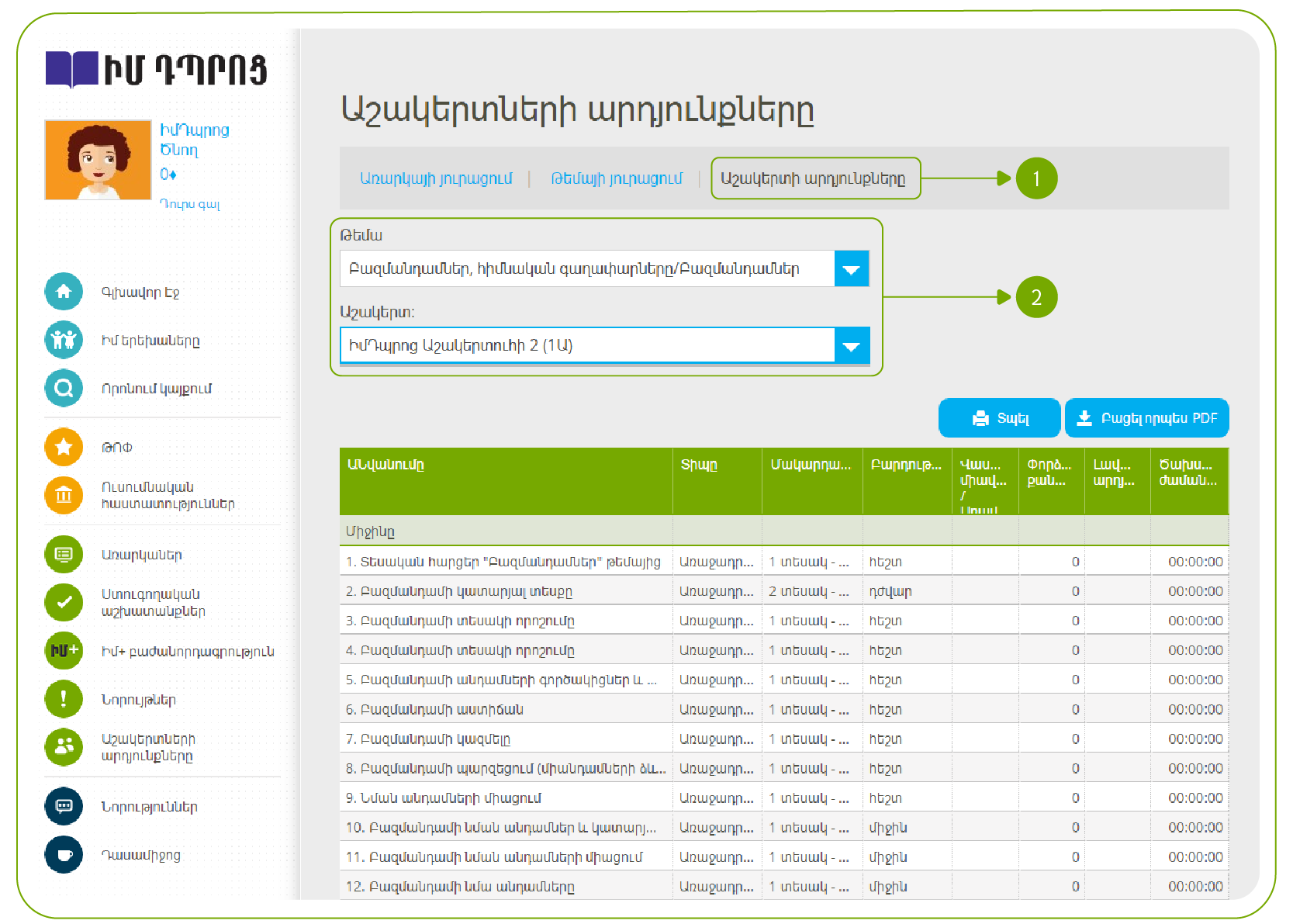Viewport: 1293px width, 924px height.
Task: Expand the Թեմա dropdown arrow
Action: 851,269
